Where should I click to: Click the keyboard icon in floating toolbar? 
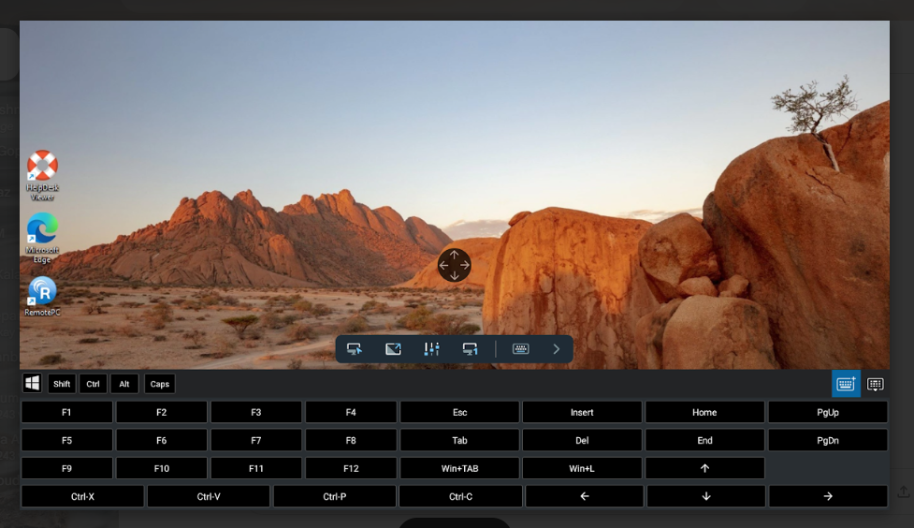coord(520,349)
